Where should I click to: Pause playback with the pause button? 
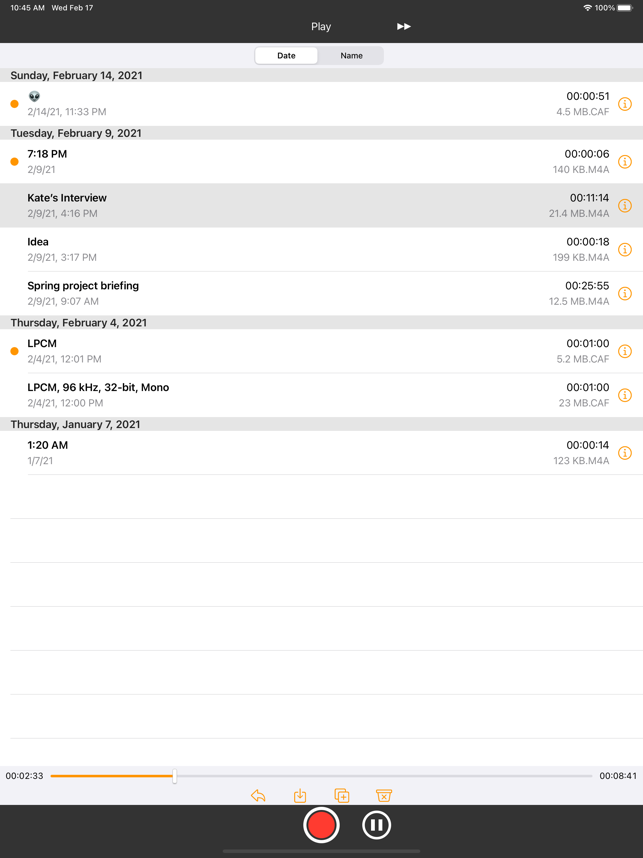tap(376, 825)
